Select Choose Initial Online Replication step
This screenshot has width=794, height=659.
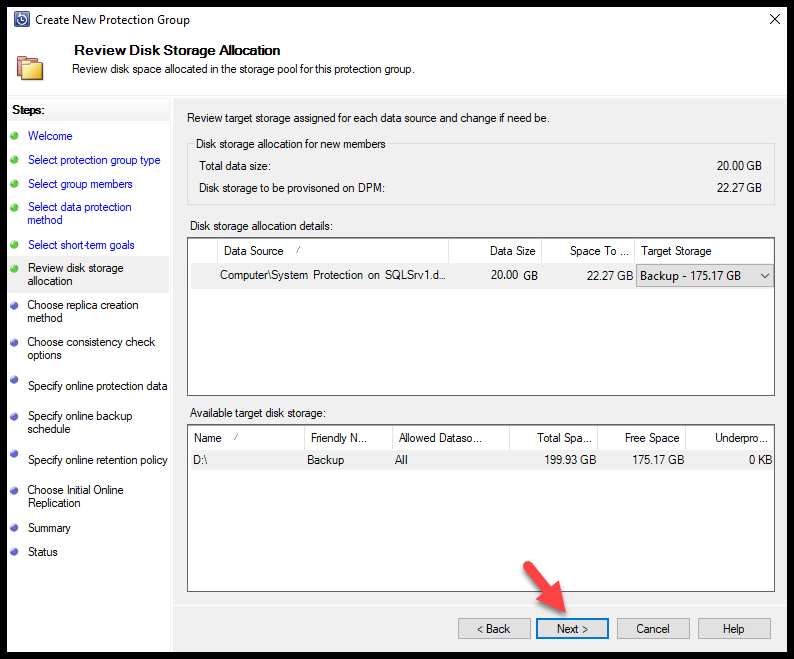click(75, 496)
